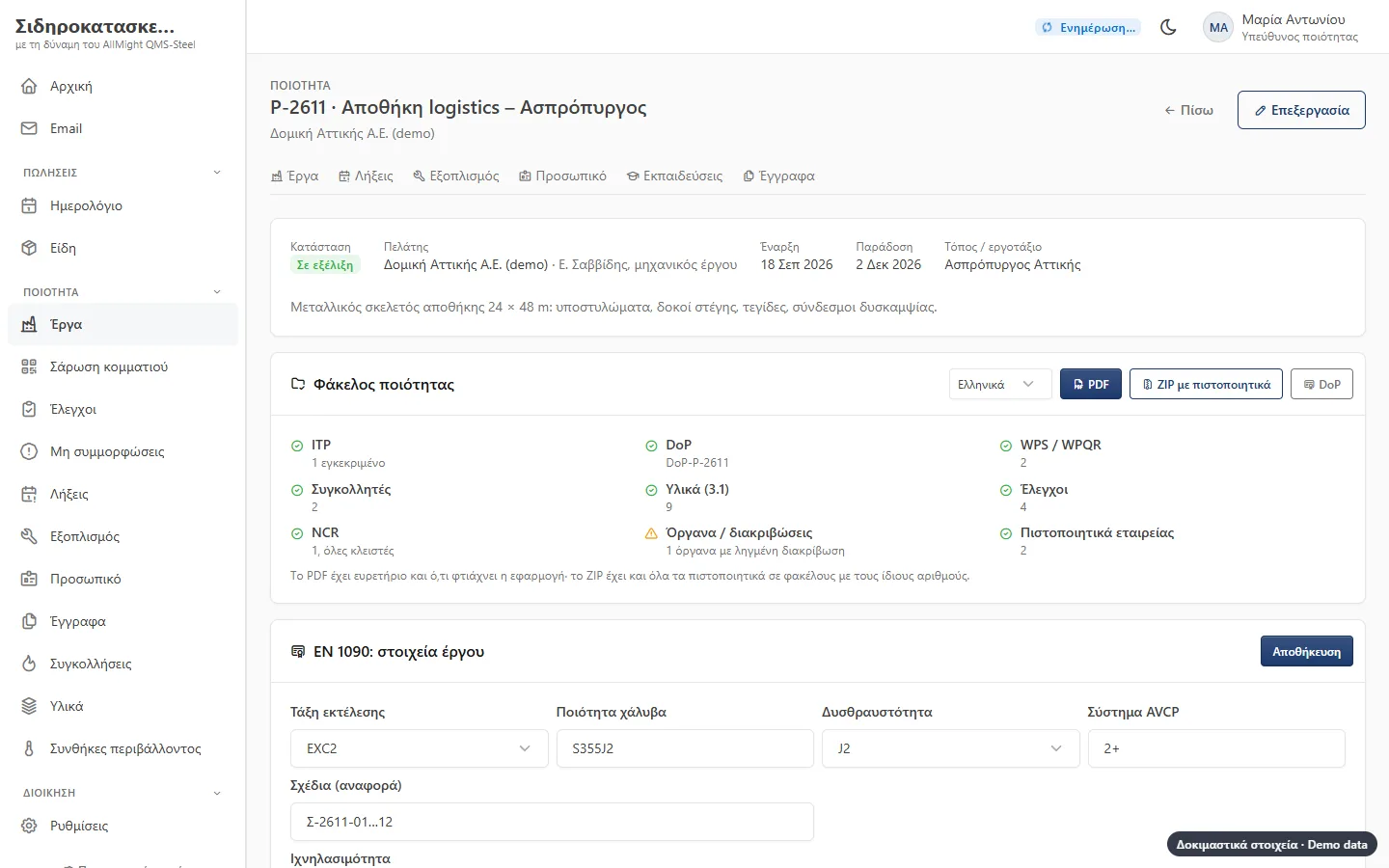The image size is (1389, 868).
Task: Click the DoP button
Action: (x=1321, y=384)
